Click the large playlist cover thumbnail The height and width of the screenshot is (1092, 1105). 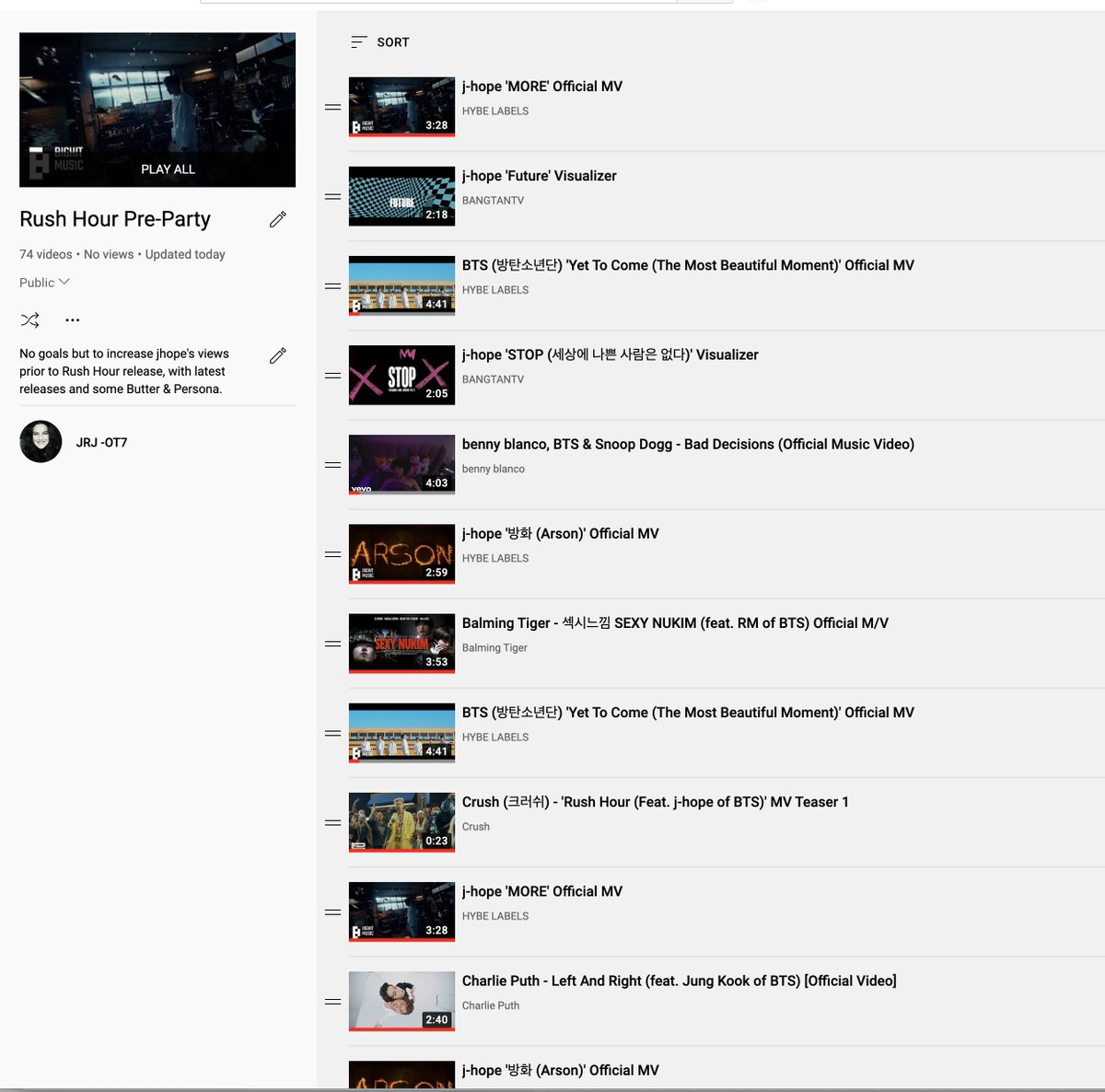(x=157, y=110)
